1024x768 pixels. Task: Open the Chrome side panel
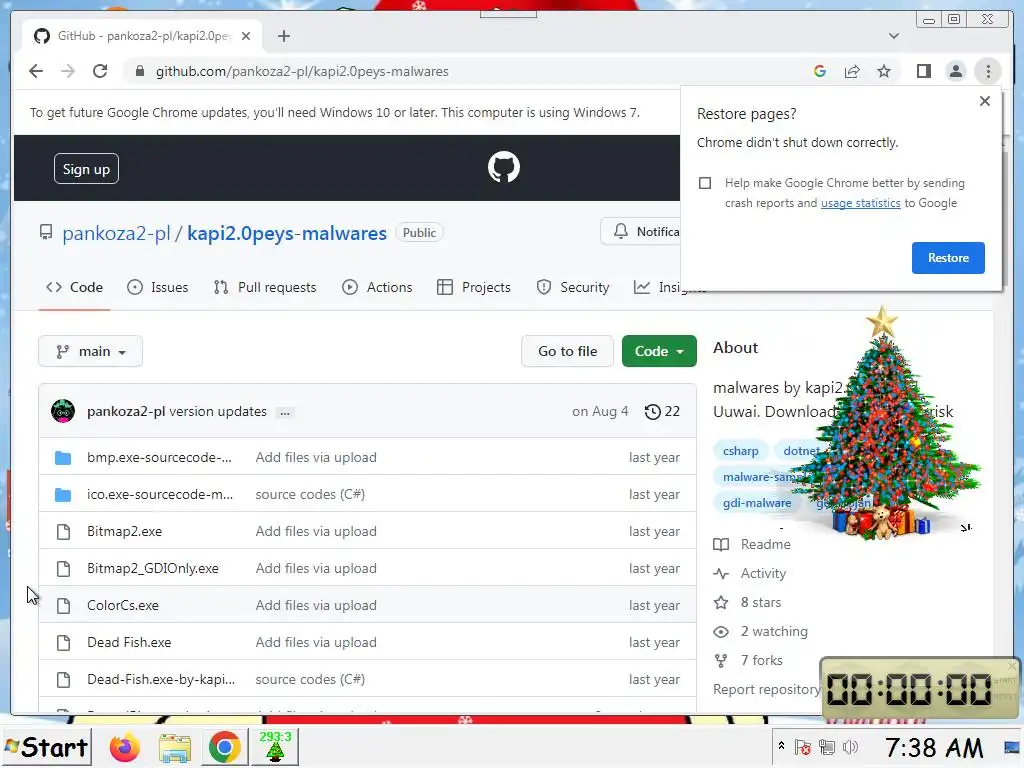coord(923,71)
